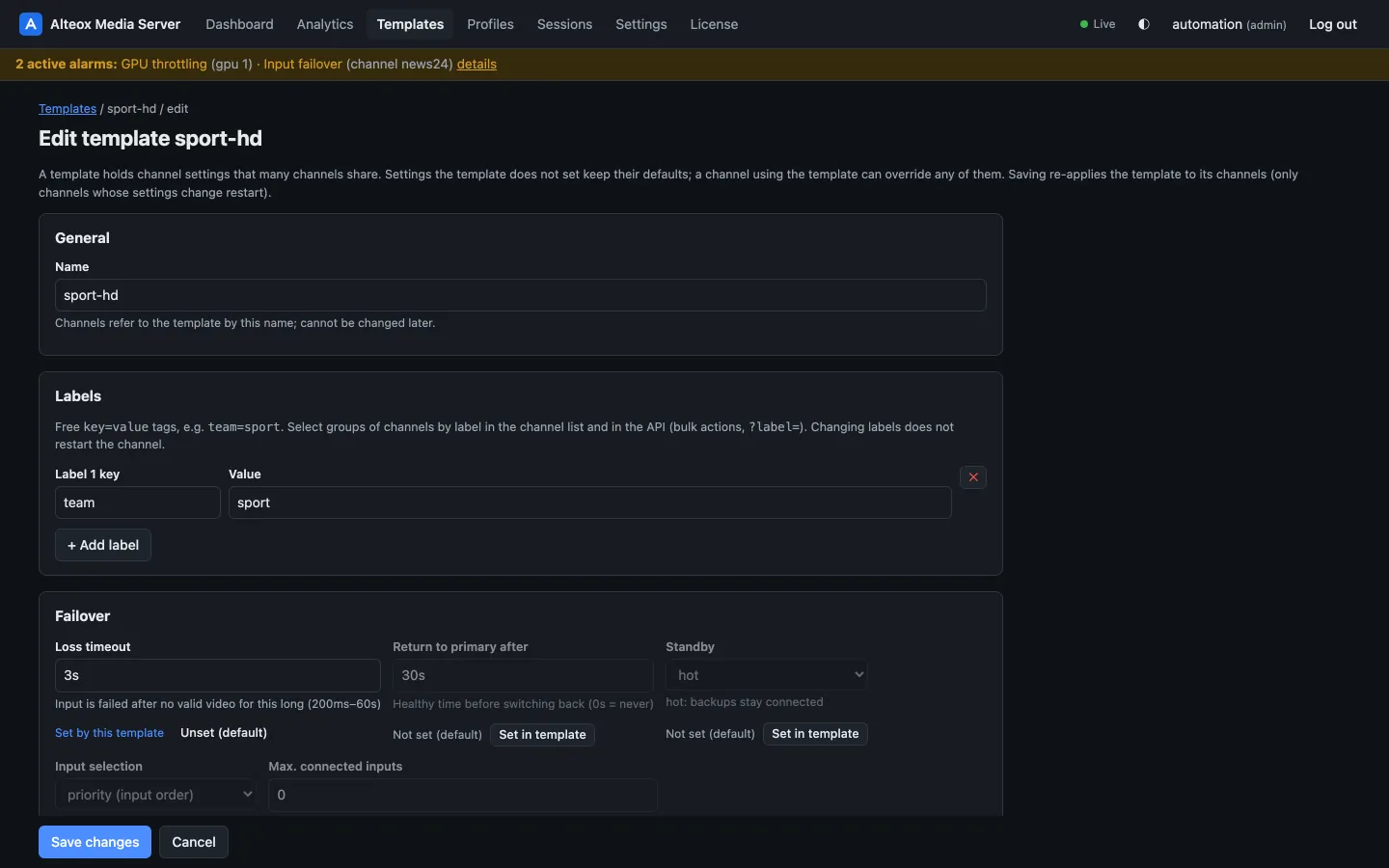Screen dimensions: 1389x868
Task: Follow the Templates breadcrumb link
Action: (x=68, y=109)
